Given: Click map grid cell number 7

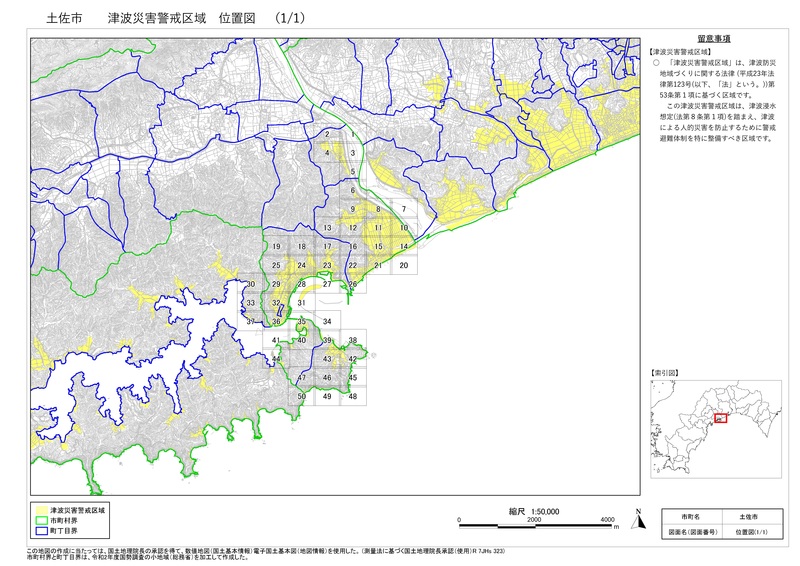Looking at the screenshot, I should 403,209.
